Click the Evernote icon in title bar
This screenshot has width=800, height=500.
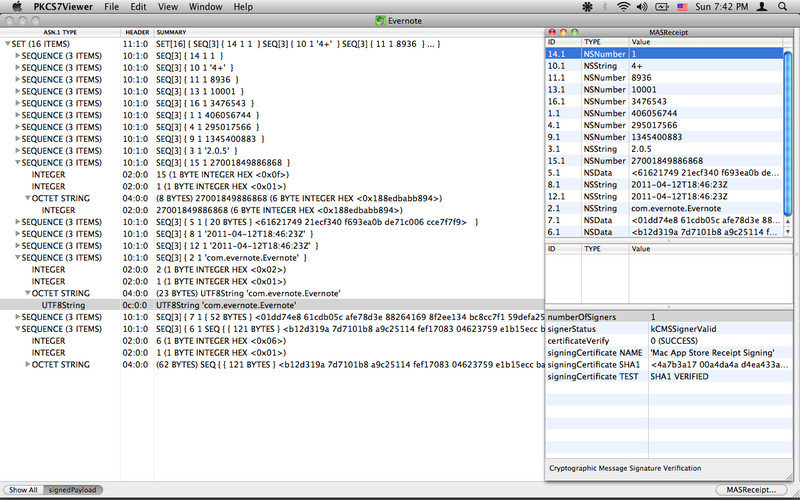tap(380, 21)
